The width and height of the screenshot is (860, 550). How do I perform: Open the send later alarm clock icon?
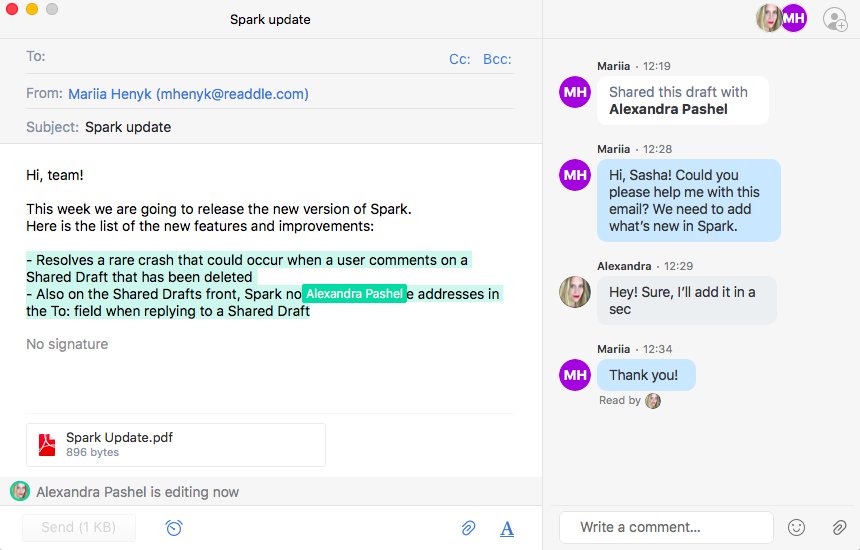pyautogui.click(x=174, y=528)
